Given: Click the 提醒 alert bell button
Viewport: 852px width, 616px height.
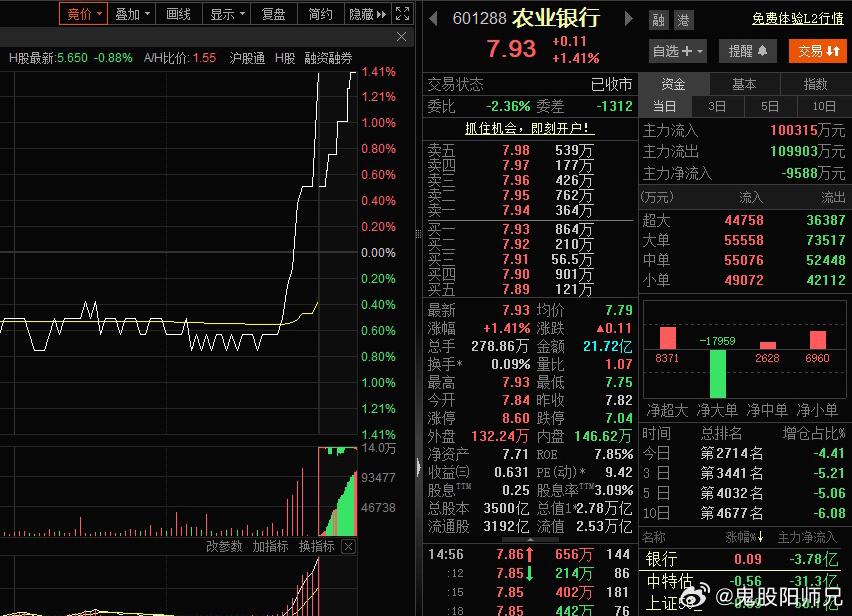Looking at the screenshot, I should click(748, 51).
